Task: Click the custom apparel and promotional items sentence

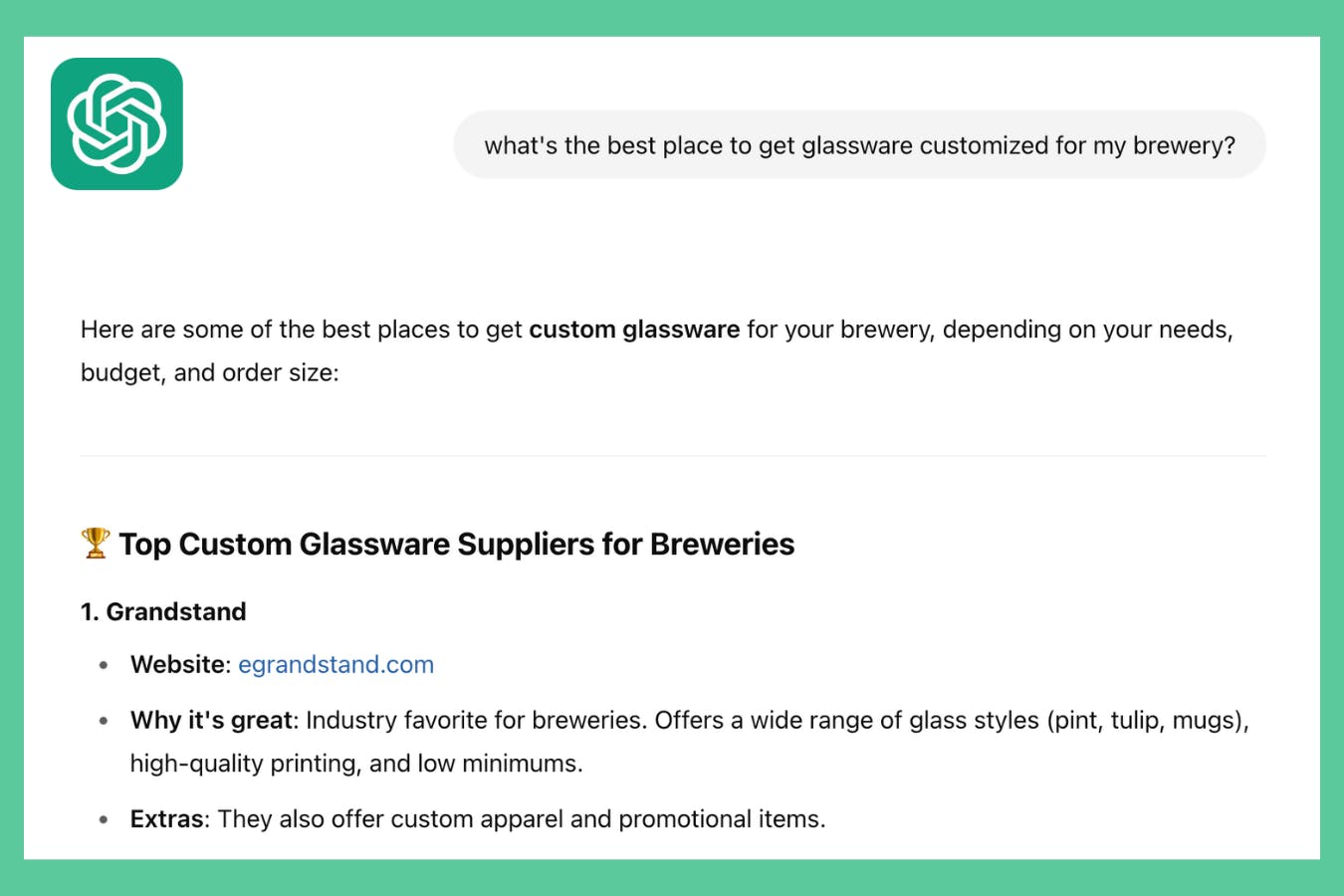Action: click(522, 818)
